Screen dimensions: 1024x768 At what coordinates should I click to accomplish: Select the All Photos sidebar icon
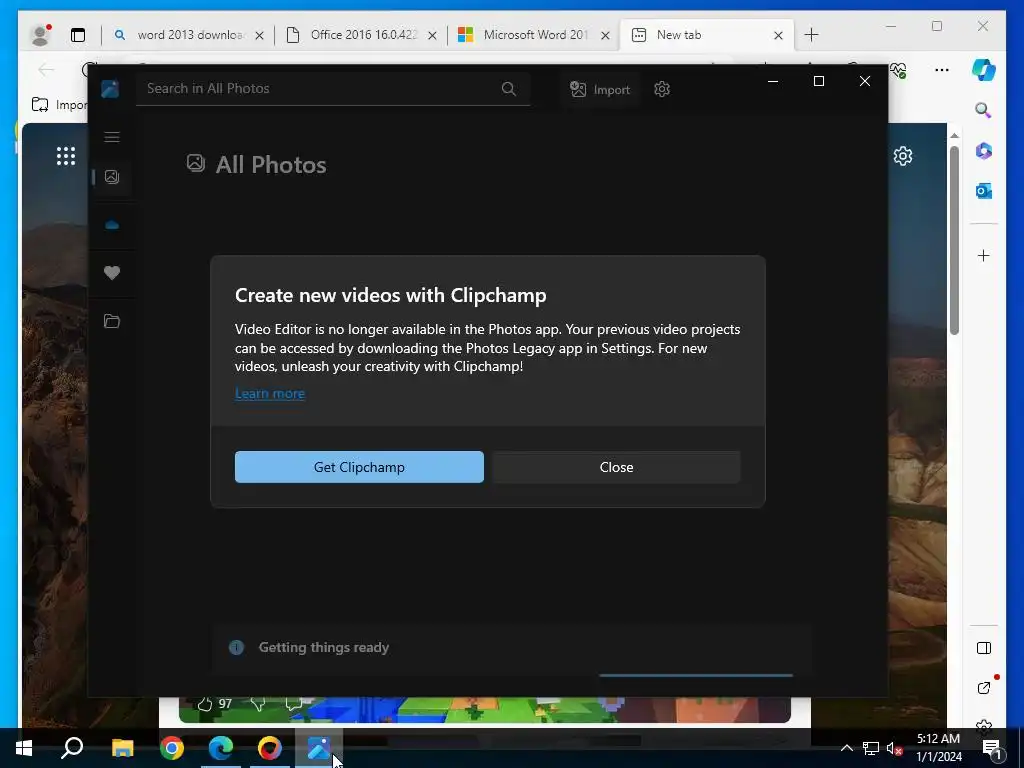(x=112, y=177)
